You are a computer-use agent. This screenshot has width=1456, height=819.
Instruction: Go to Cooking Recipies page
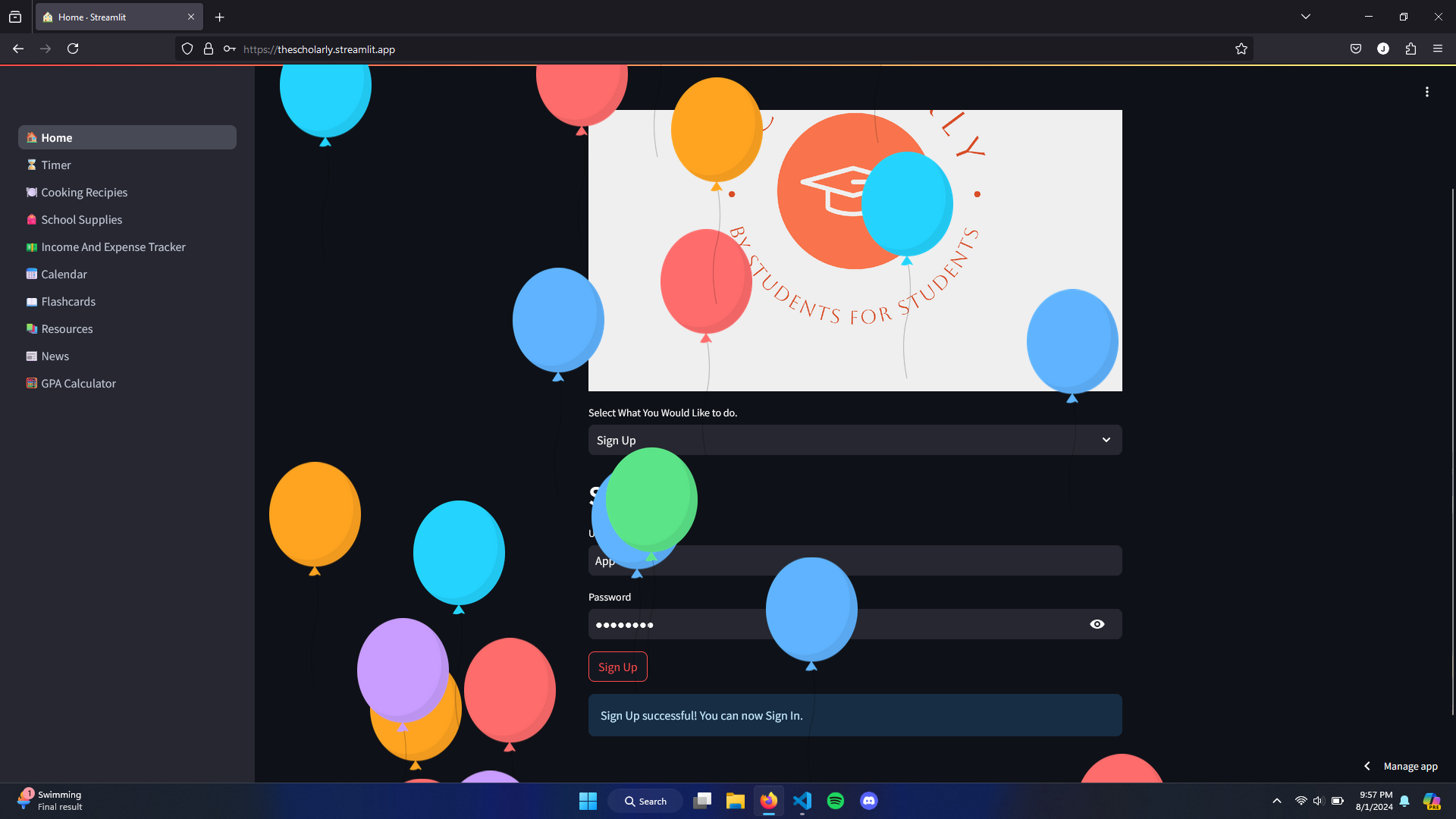84,192
